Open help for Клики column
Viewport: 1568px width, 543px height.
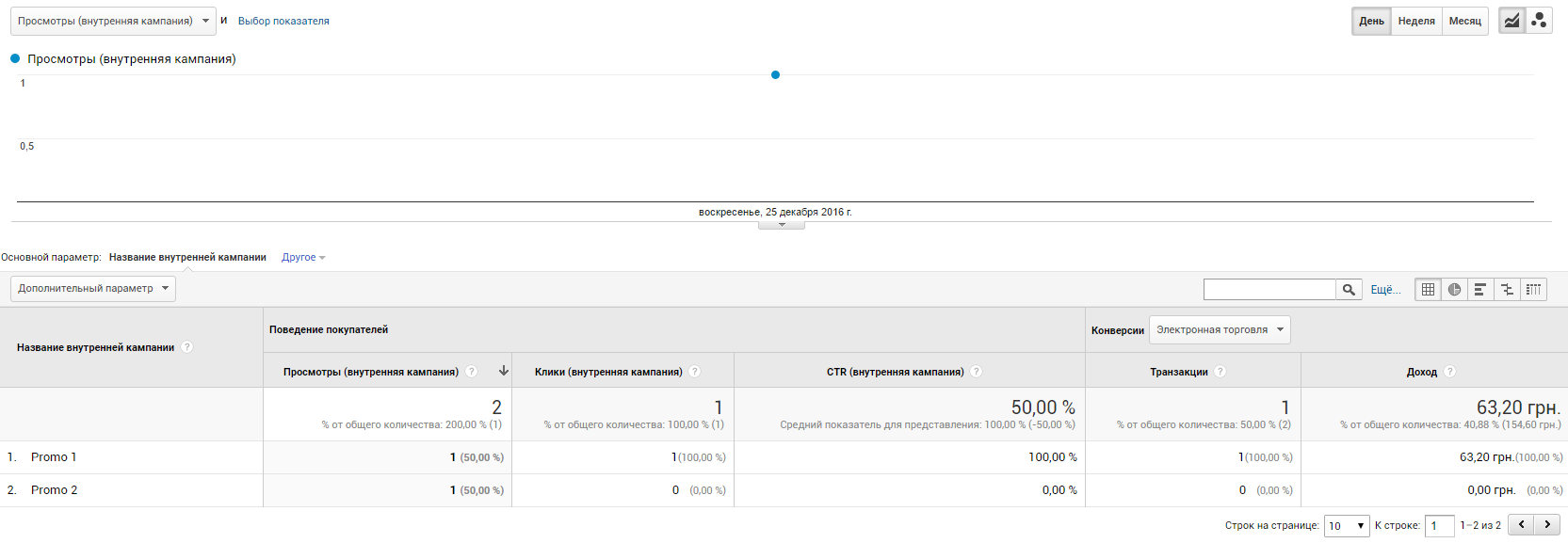[695, 372]
